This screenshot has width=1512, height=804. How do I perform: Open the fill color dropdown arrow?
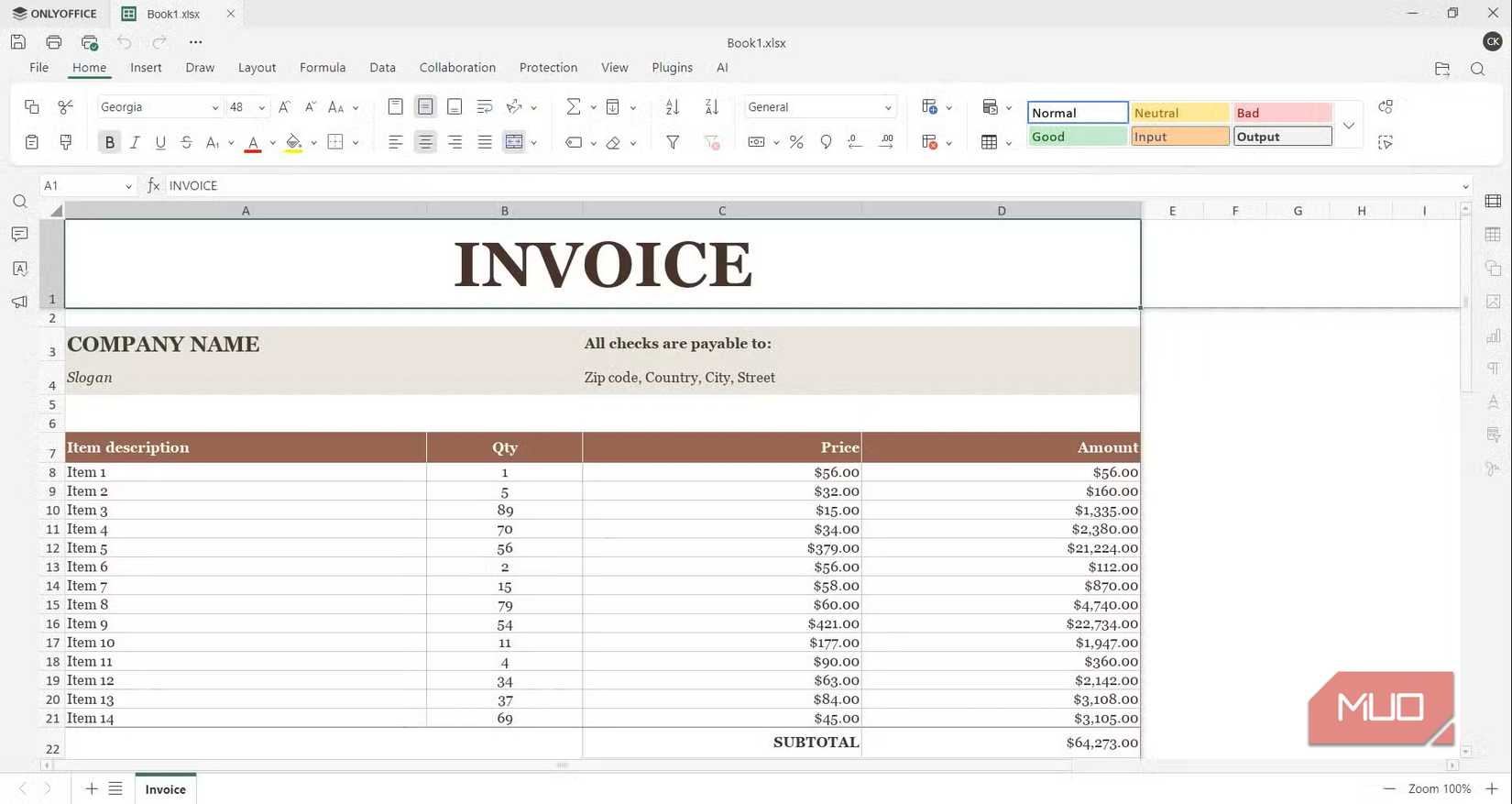[x=313, y=143]
